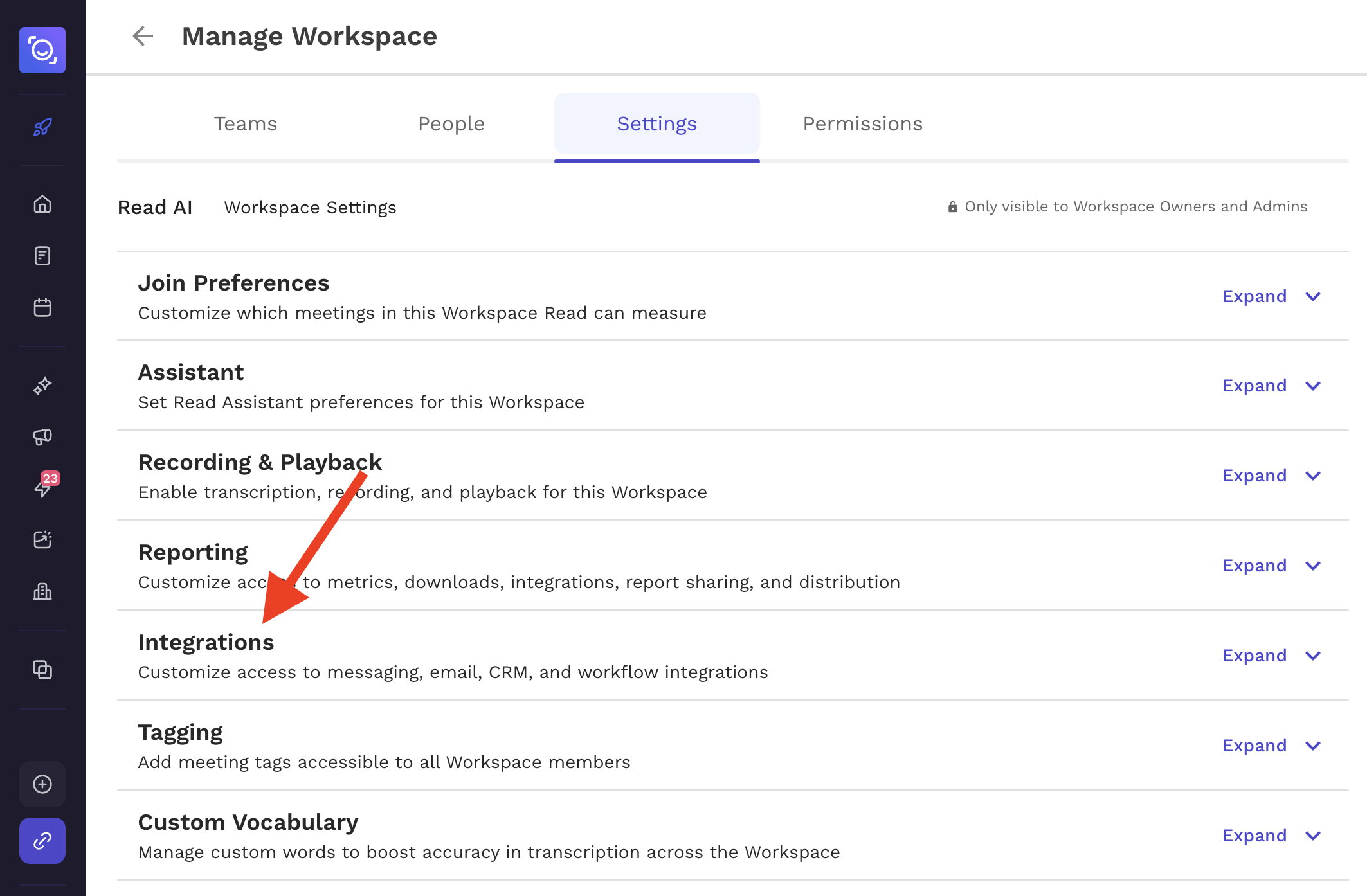The width and height of the screenshot is (1367, 896).
Task: Click 'Manage custom words to boost accuracy' description
Action: click(x=489, y=852)
